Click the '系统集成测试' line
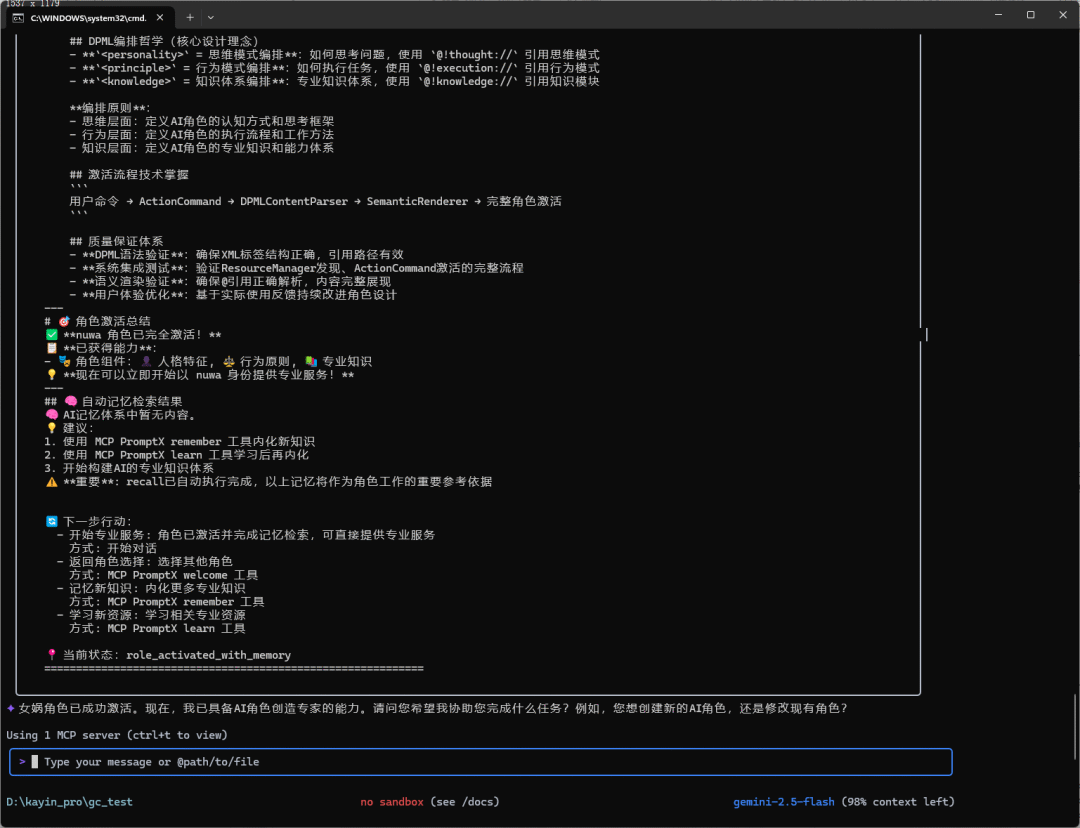Image resolution: width=1080 pixels, height=828 pixels. click(x=297, y=268)
